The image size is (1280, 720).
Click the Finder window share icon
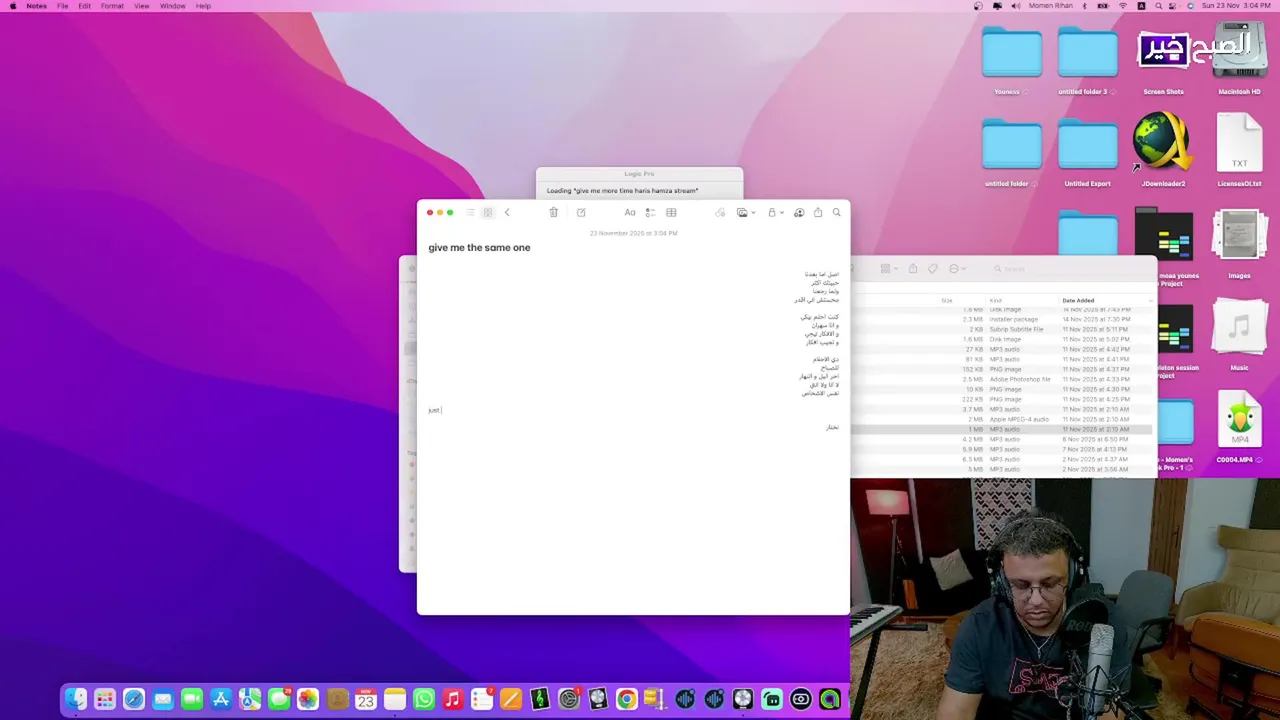(913, 268)
